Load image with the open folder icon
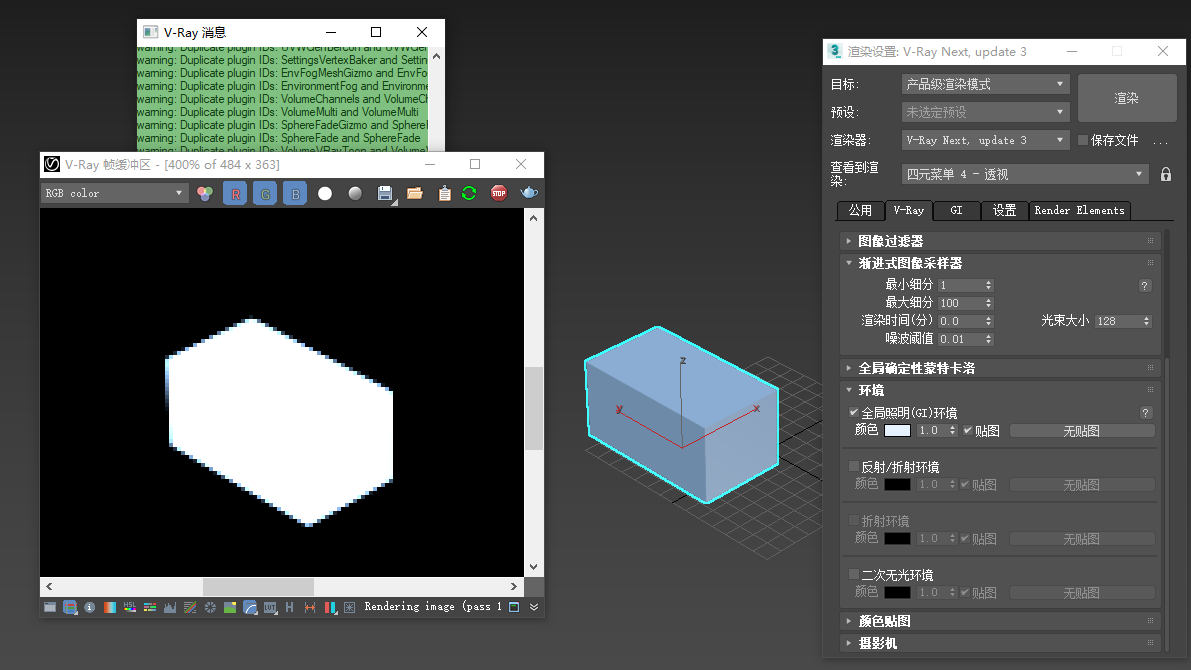 (415, 194)
